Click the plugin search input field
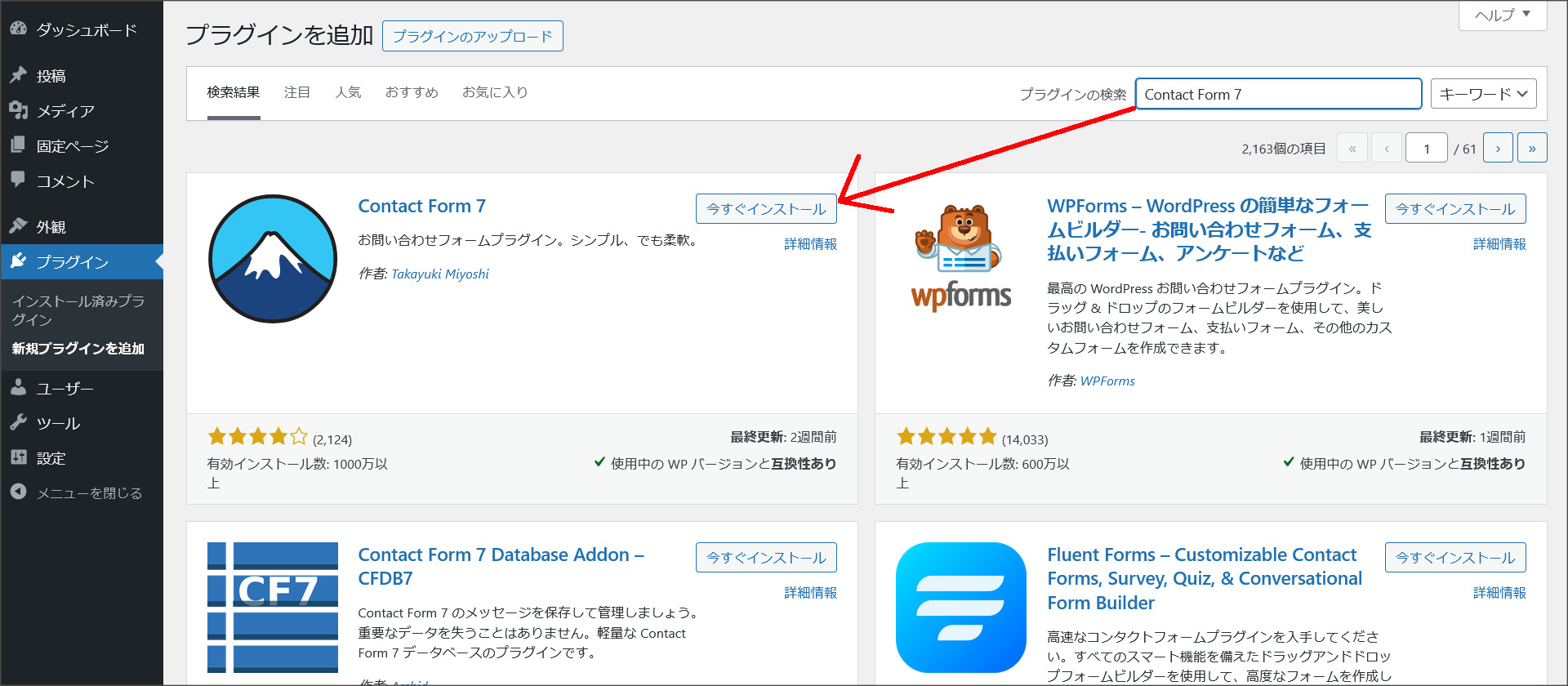The image size is (1568, 686). pyautogui.click(x=1277, y=94)
